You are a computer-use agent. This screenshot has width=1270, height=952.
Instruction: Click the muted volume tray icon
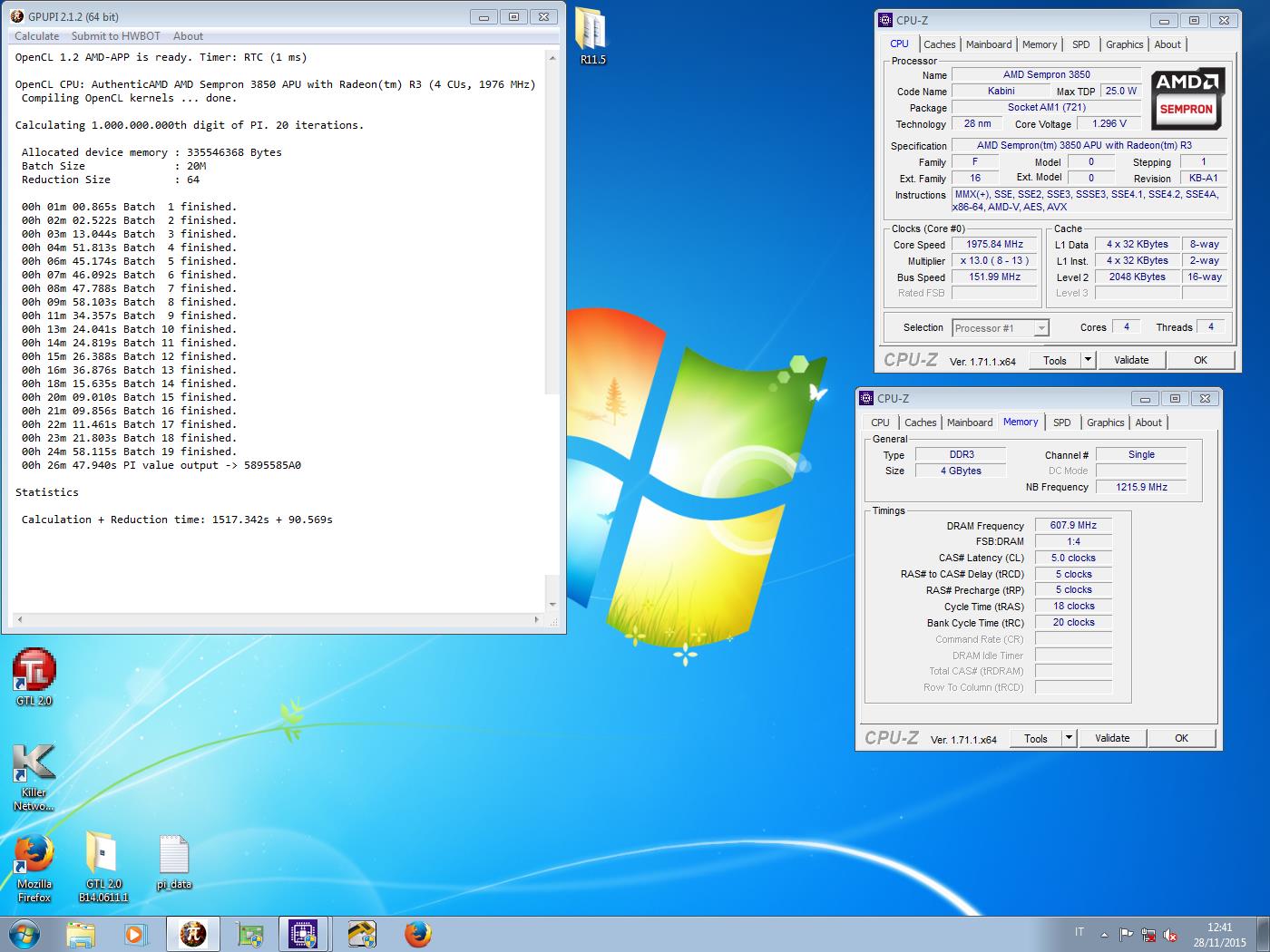tap(1170, 934)
